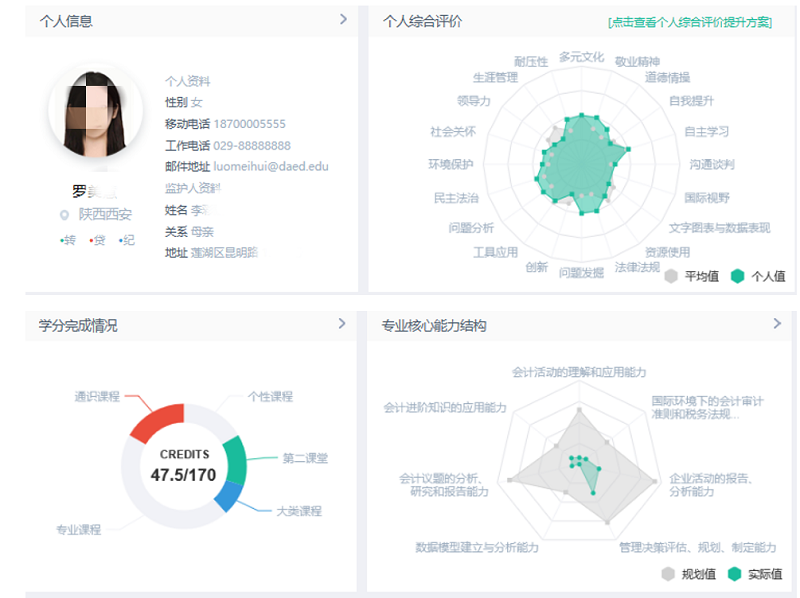Screen dimensions: 800x598
Task: Click the green-dot 转 tag
Action: pos(68,240)
